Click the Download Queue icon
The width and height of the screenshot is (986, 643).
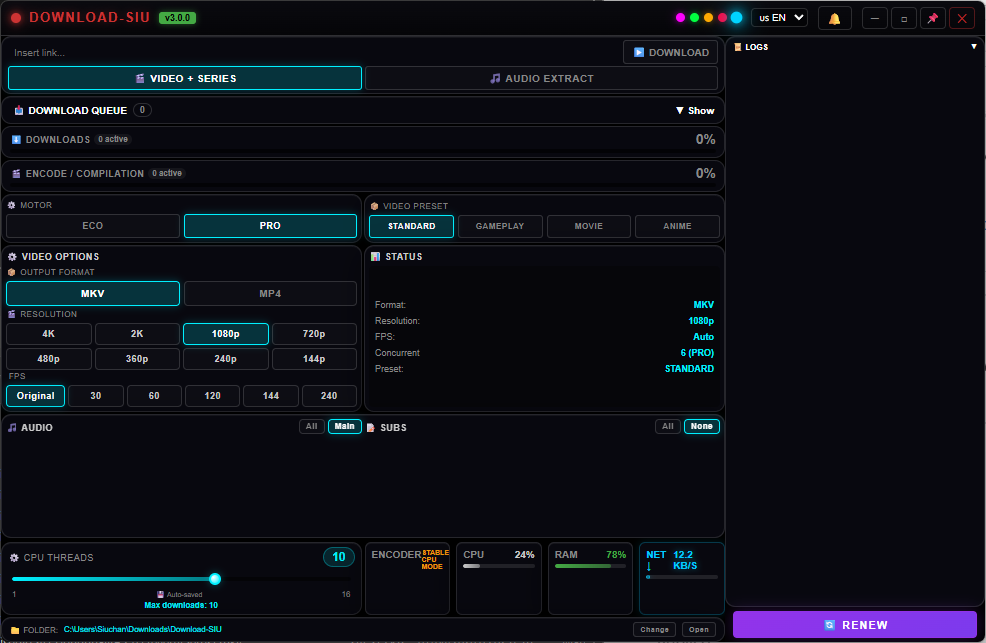pyautogui.click(x=19, y=111)
